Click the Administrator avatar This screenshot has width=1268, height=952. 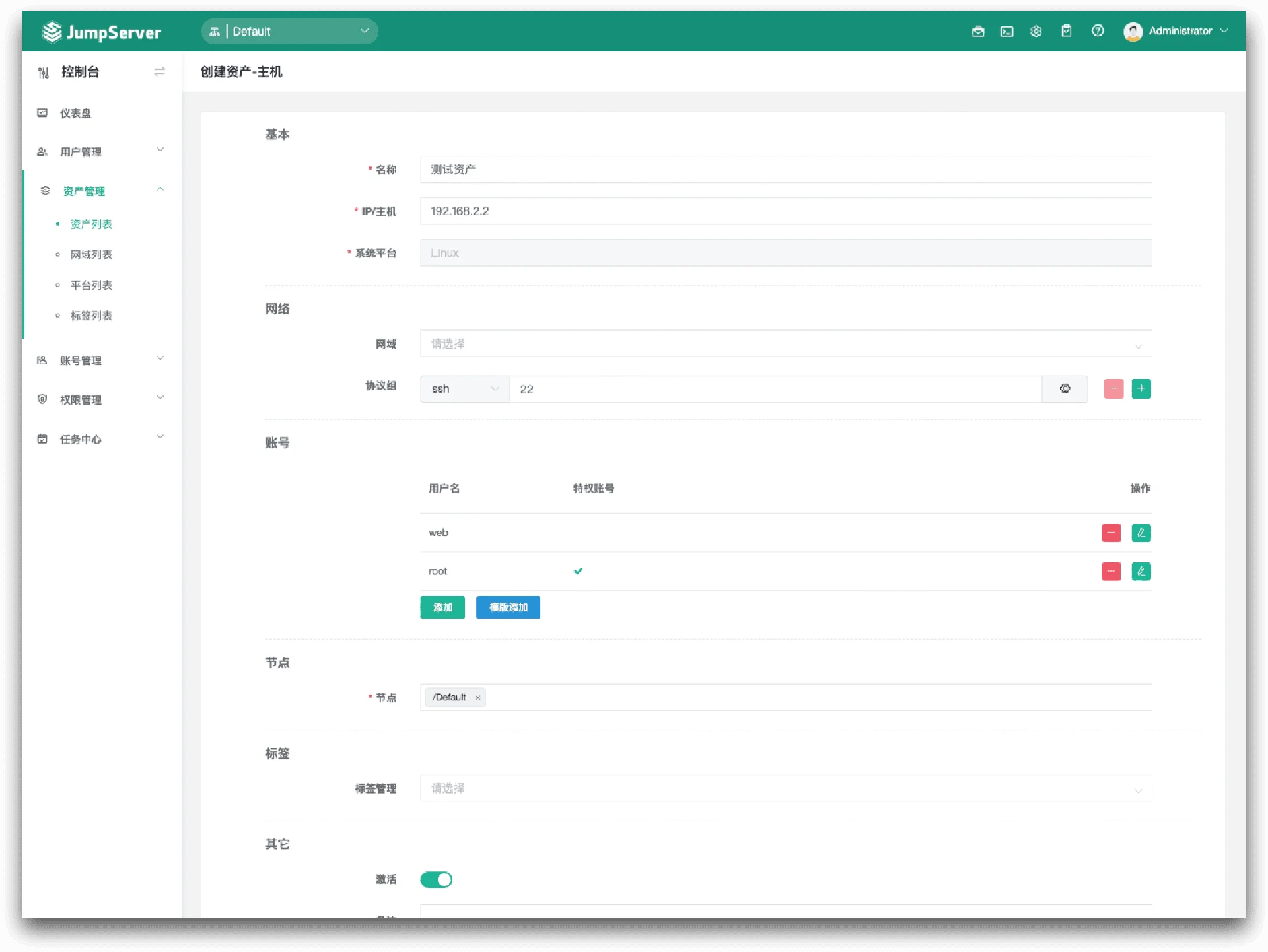point(1133,32)
